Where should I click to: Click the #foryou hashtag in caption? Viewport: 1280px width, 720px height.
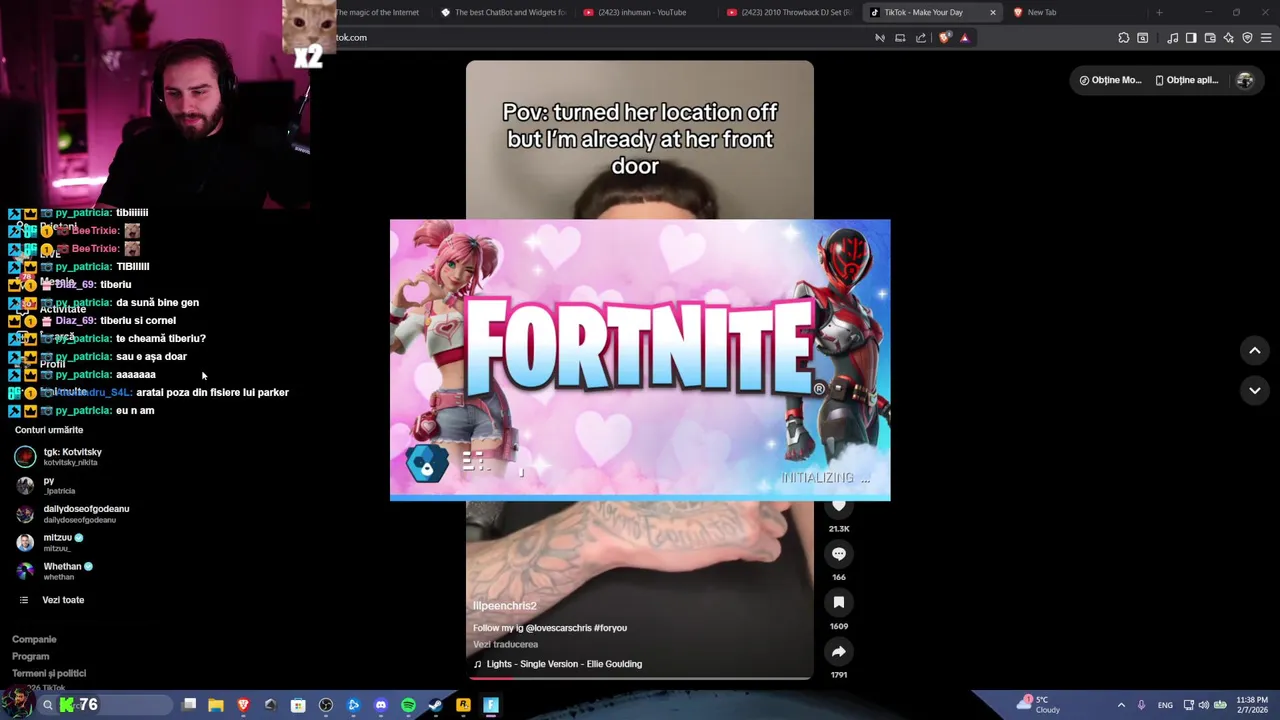point(610,628)
